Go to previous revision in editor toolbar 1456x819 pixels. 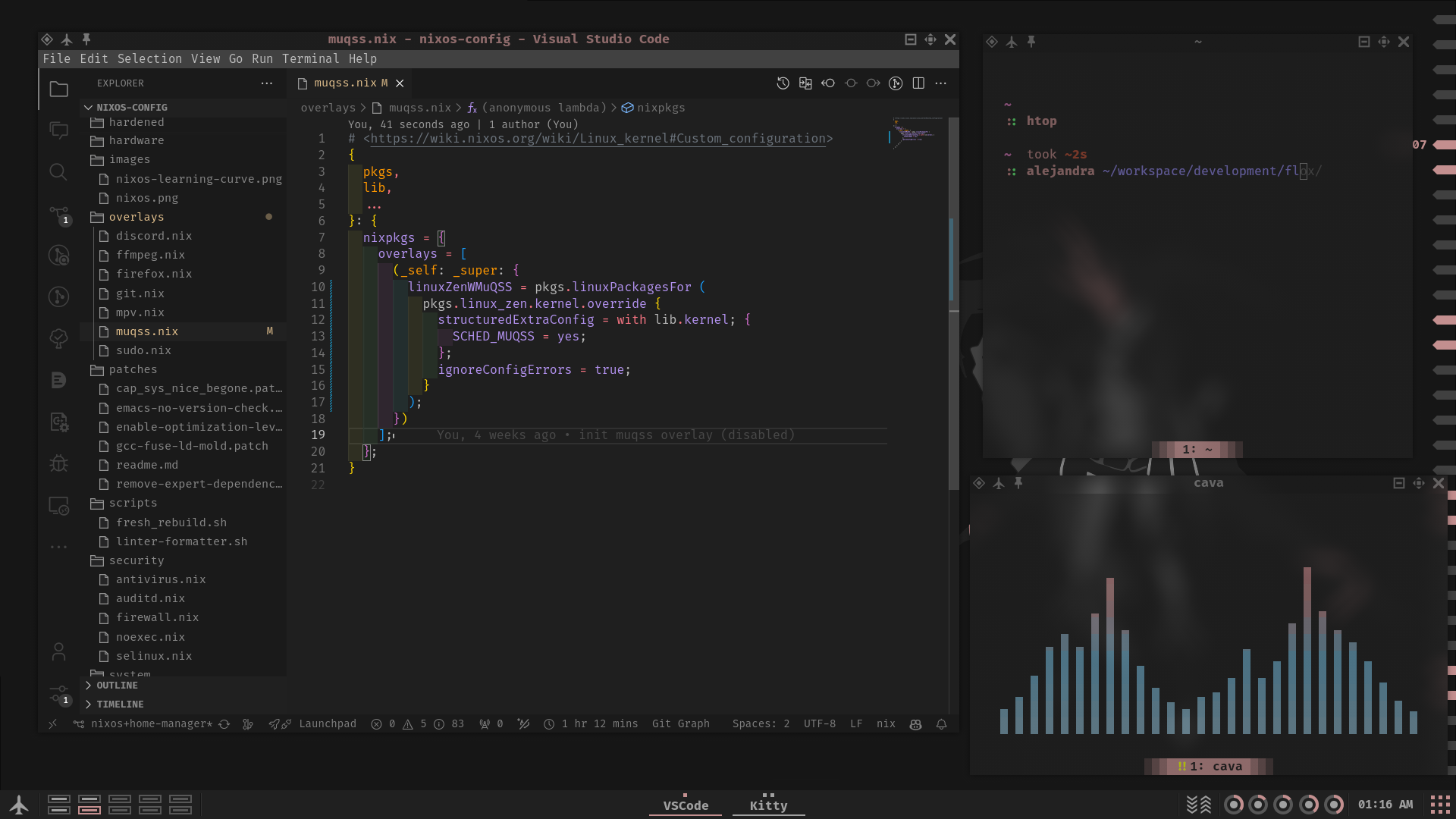point(828,83)
